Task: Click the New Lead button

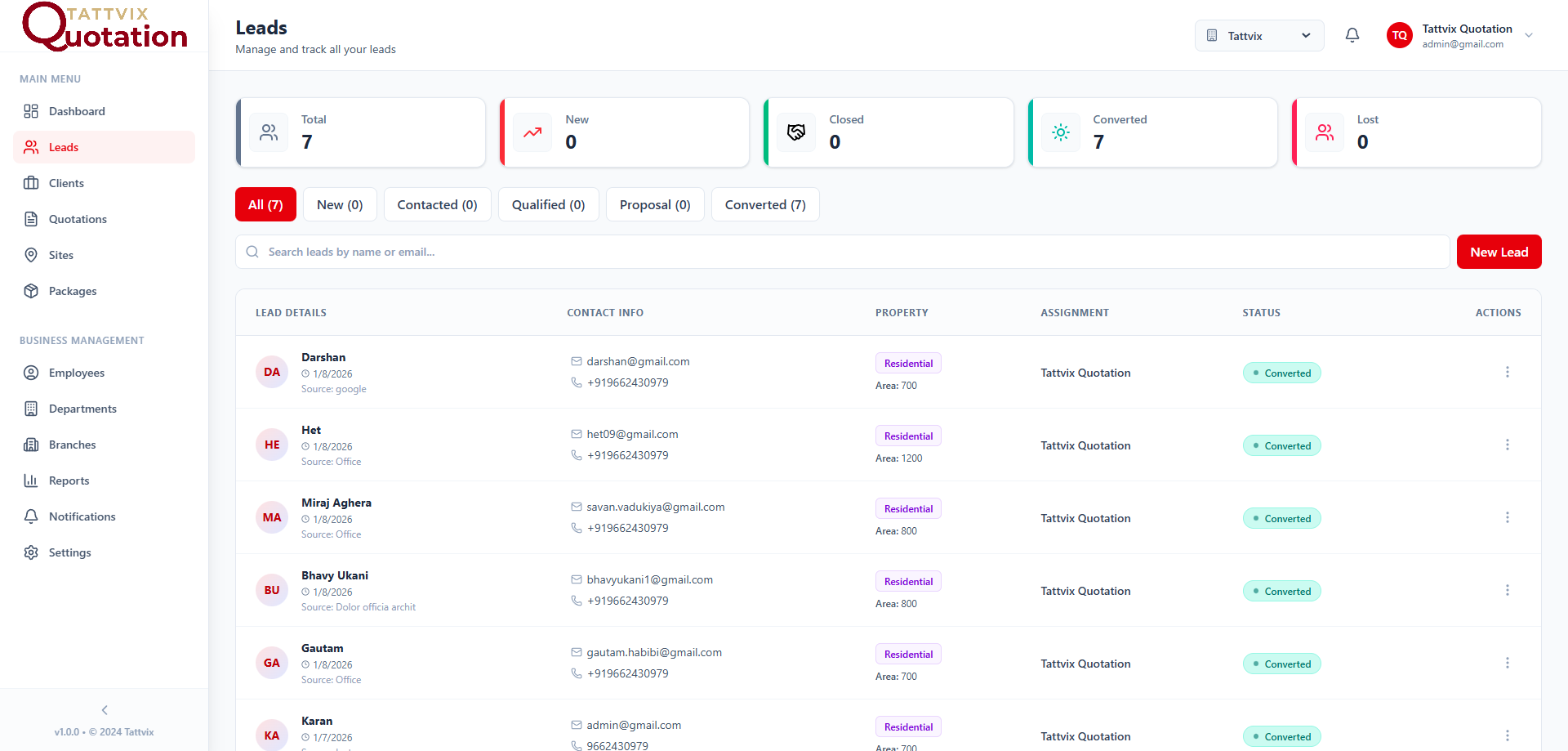Action: pos(1499,252)
